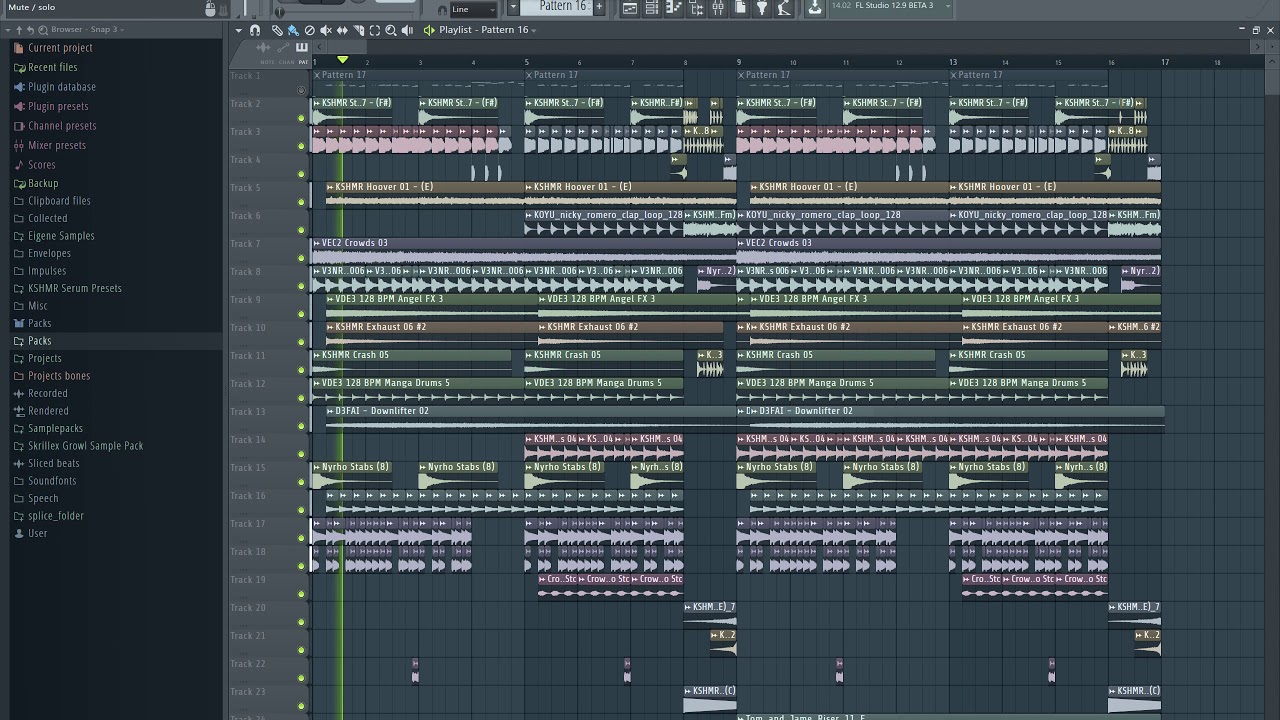This screenshot has width=1280, height=720.
Task: Select the Mute tool in Playlist toolbar
Action: [x=326, y=30]
